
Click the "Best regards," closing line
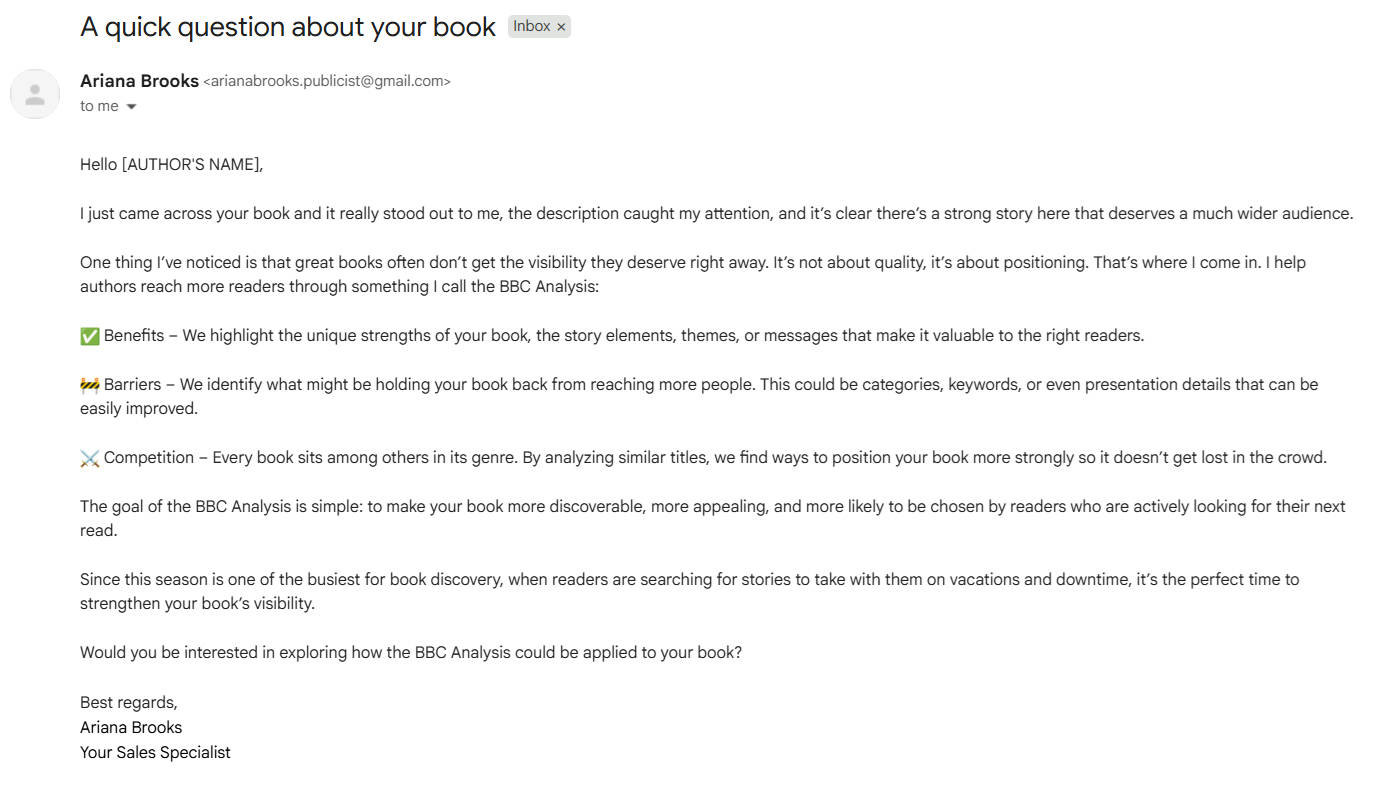[129, 702]
